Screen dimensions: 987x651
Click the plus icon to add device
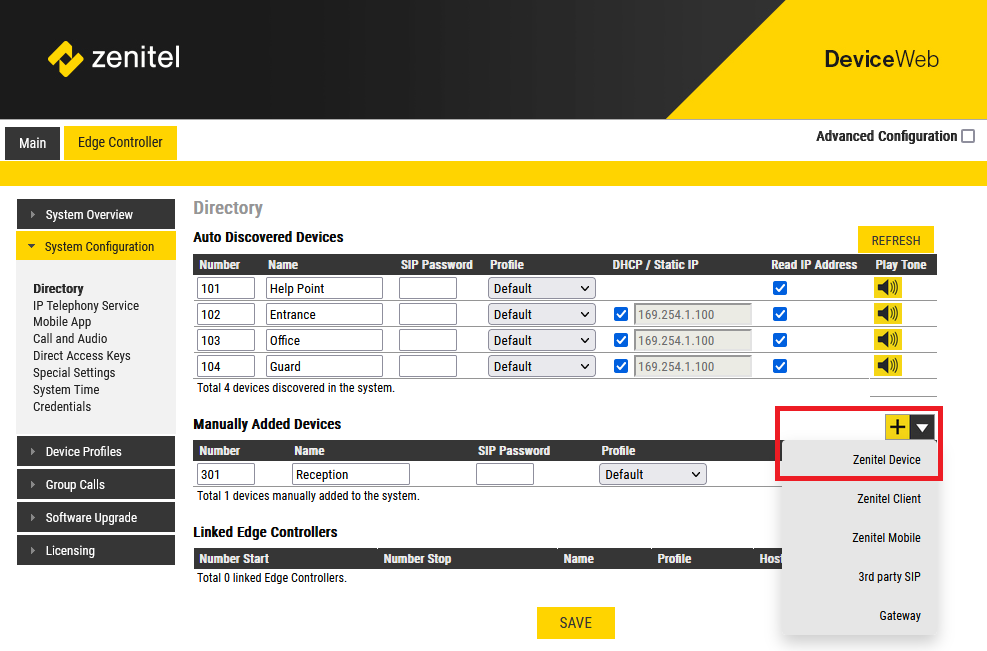tap(898, 427)
